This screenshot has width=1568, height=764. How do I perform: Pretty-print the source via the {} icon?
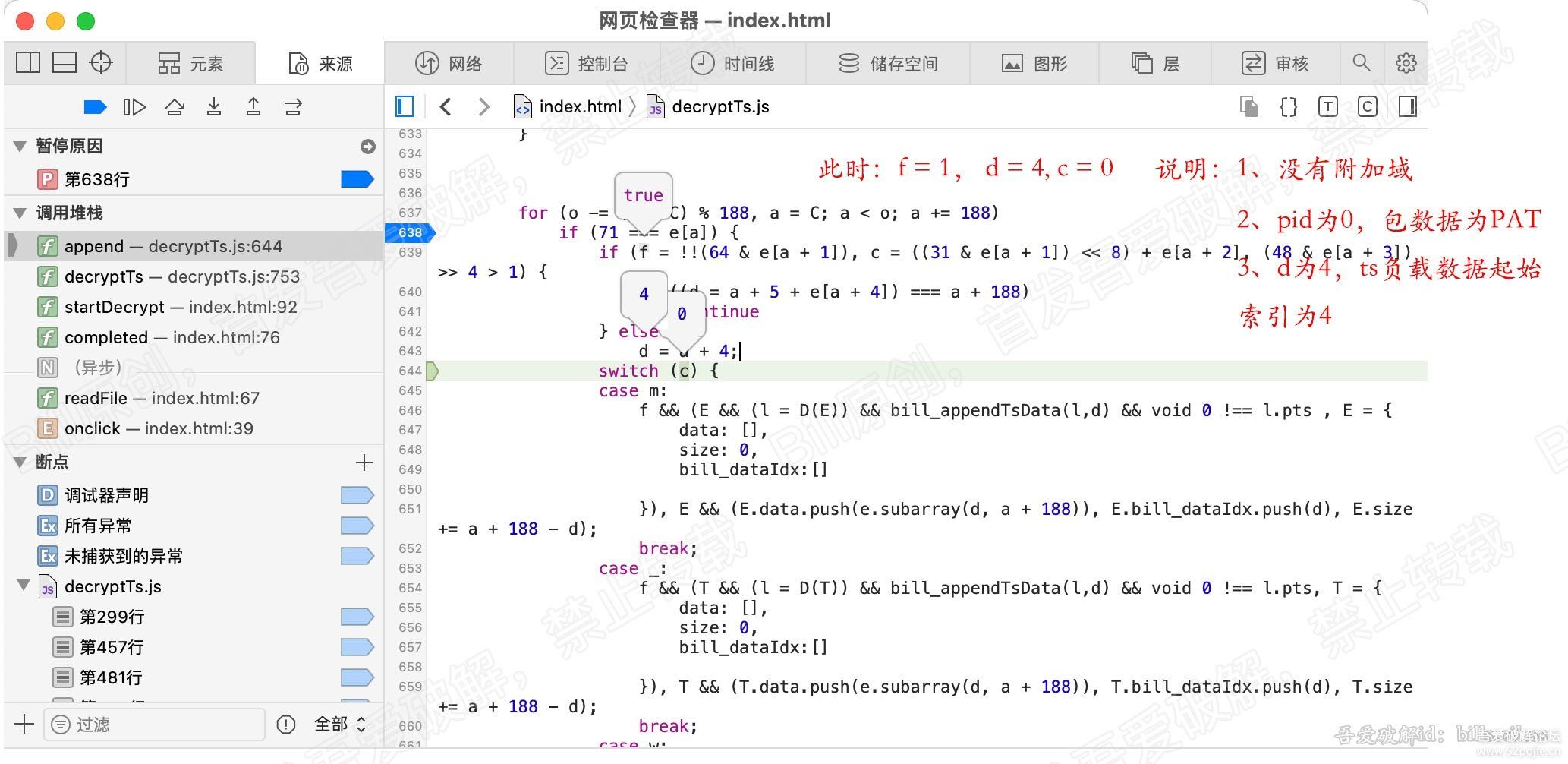(x=1288, y=106)
